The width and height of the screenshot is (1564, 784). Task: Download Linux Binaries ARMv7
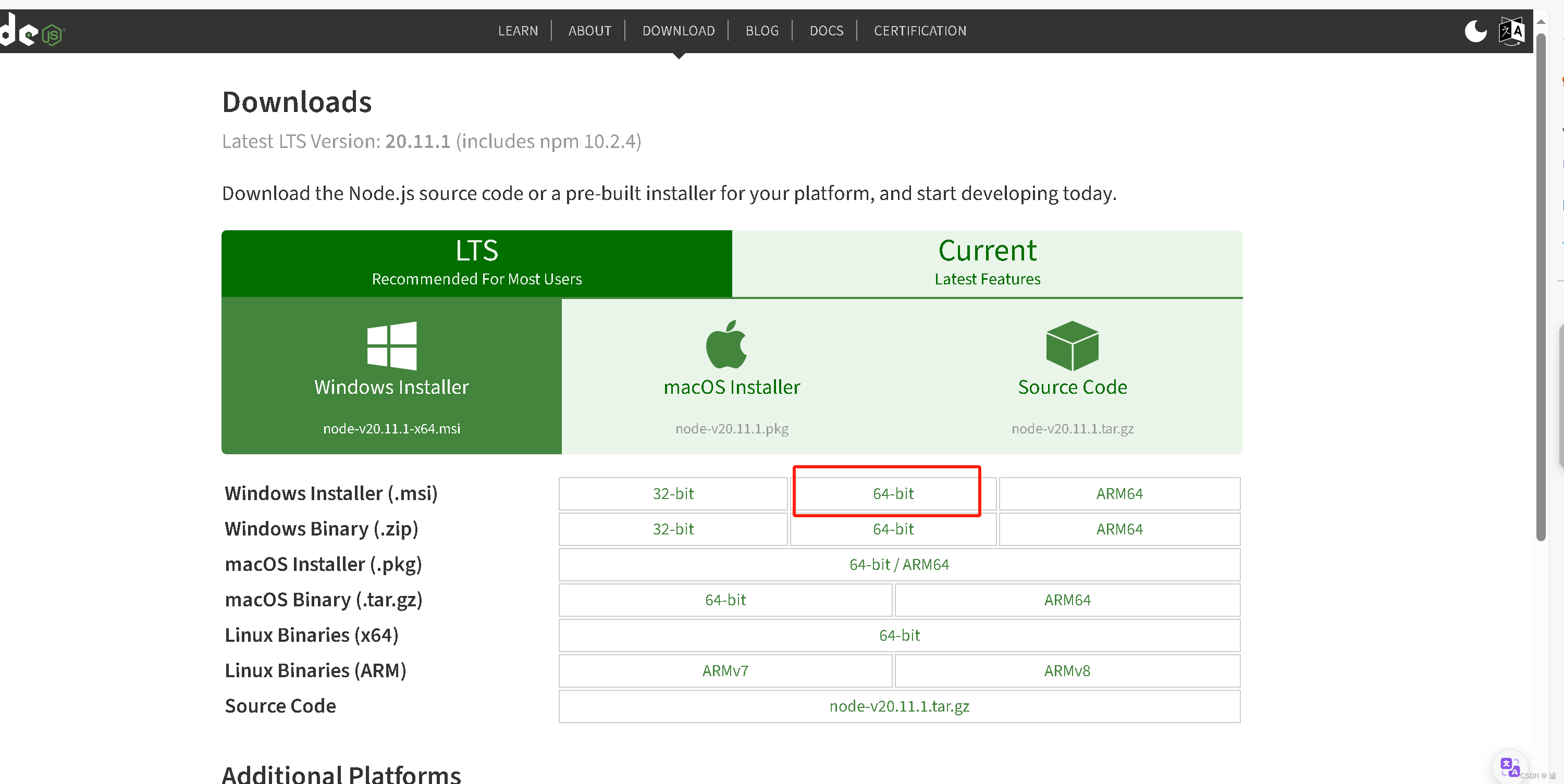coord(725,671)
